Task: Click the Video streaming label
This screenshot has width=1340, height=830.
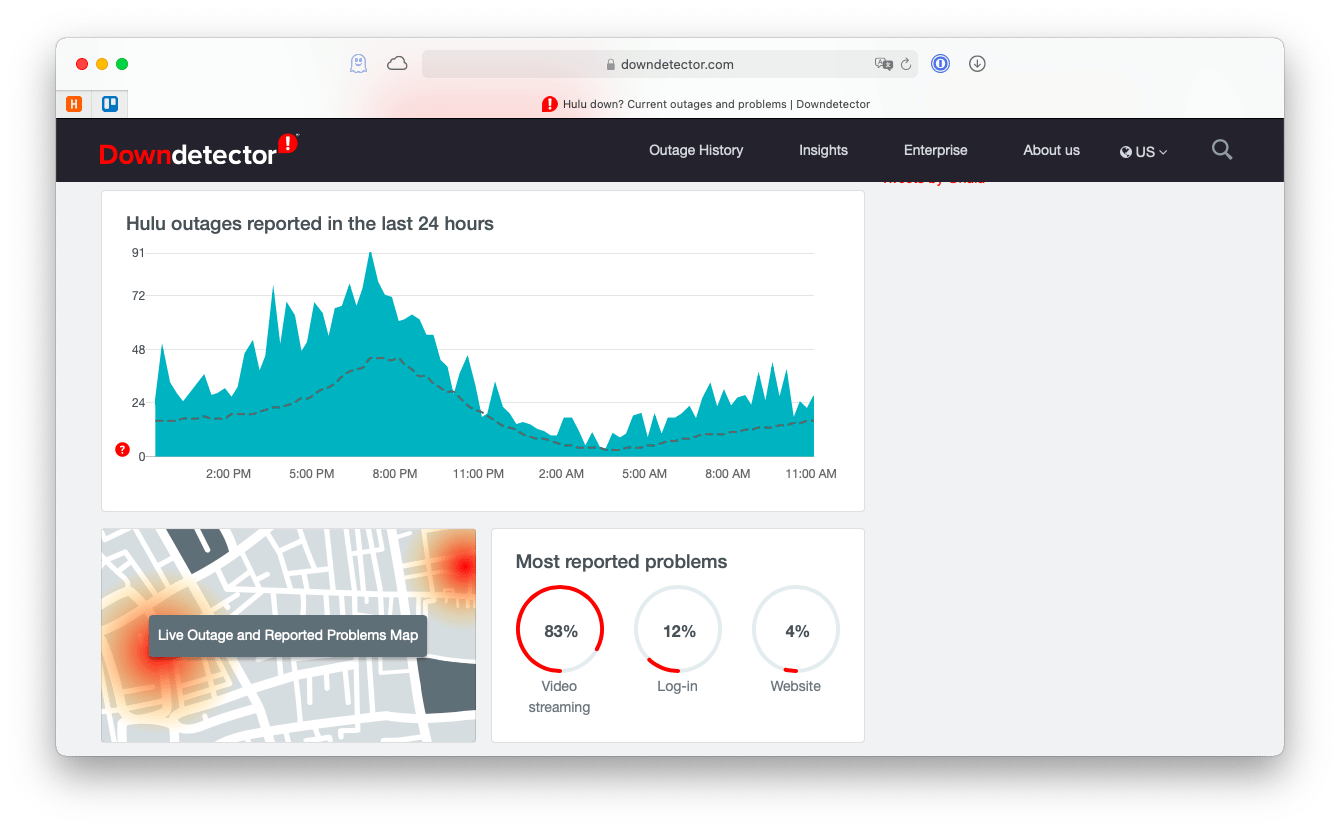Action: click(x=559, y=696)
